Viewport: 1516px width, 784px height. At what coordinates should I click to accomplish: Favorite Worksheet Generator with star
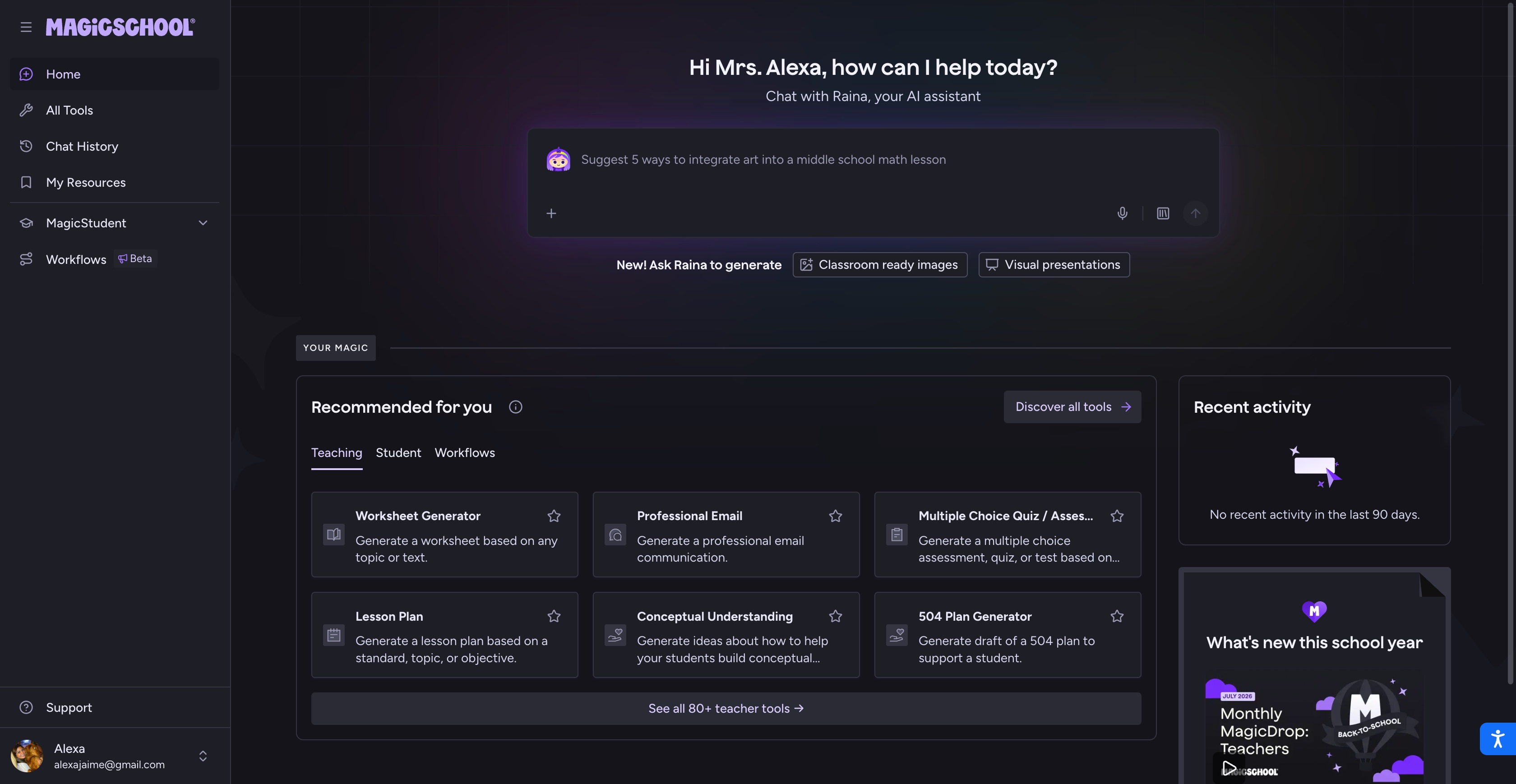(x=554, y=516)
